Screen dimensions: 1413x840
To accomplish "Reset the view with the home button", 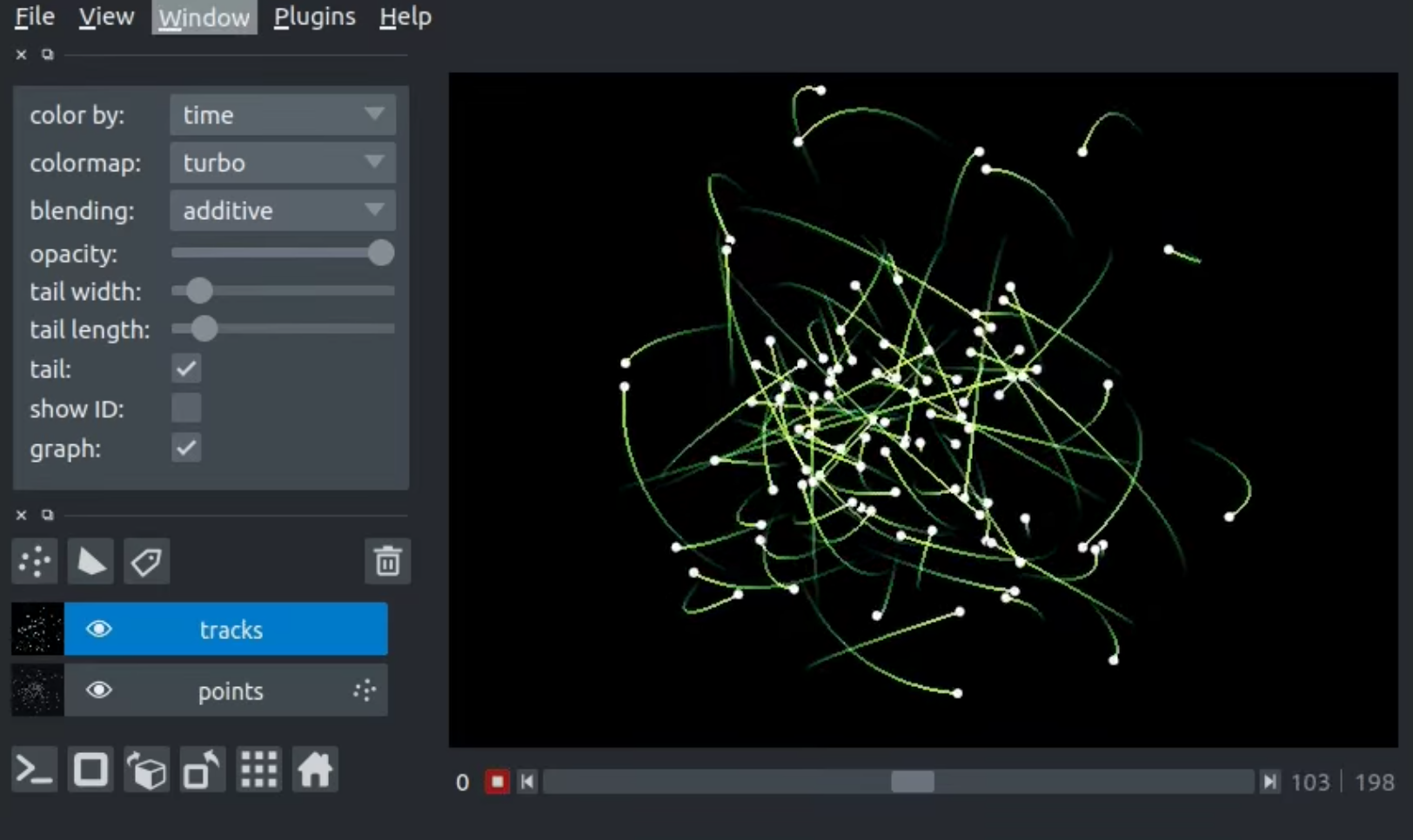I will [x=314, y=770].
